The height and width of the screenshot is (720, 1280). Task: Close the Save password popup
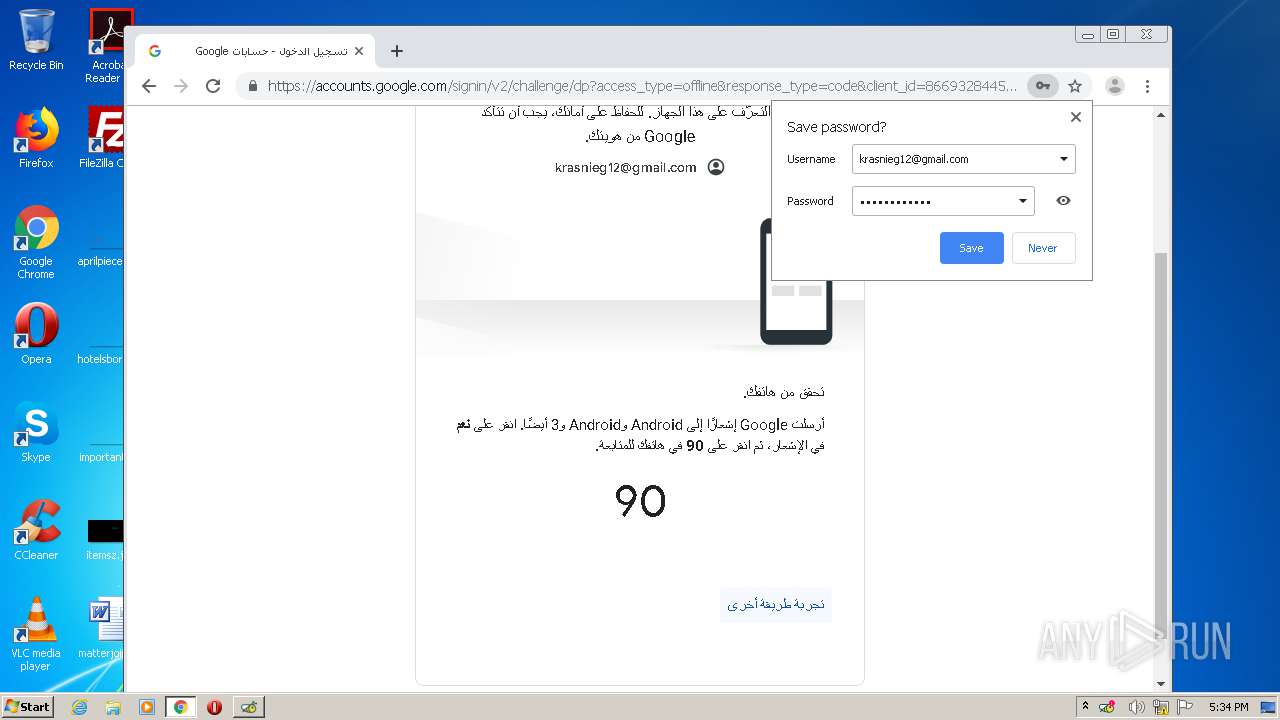pyautogui.click(x=1076, y=117)
